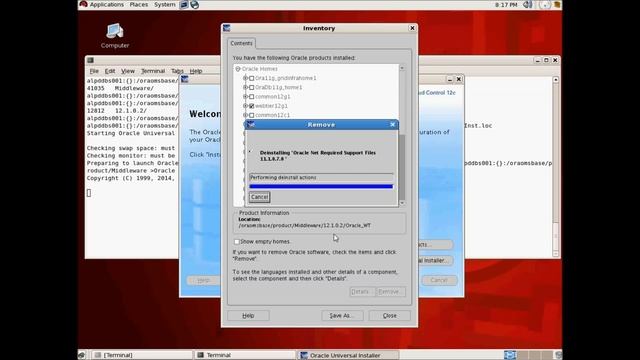Switch to Oracle Universal Installer taskbar entry
Viewport: 640px width, 360px height.
(x=348, y=355)
